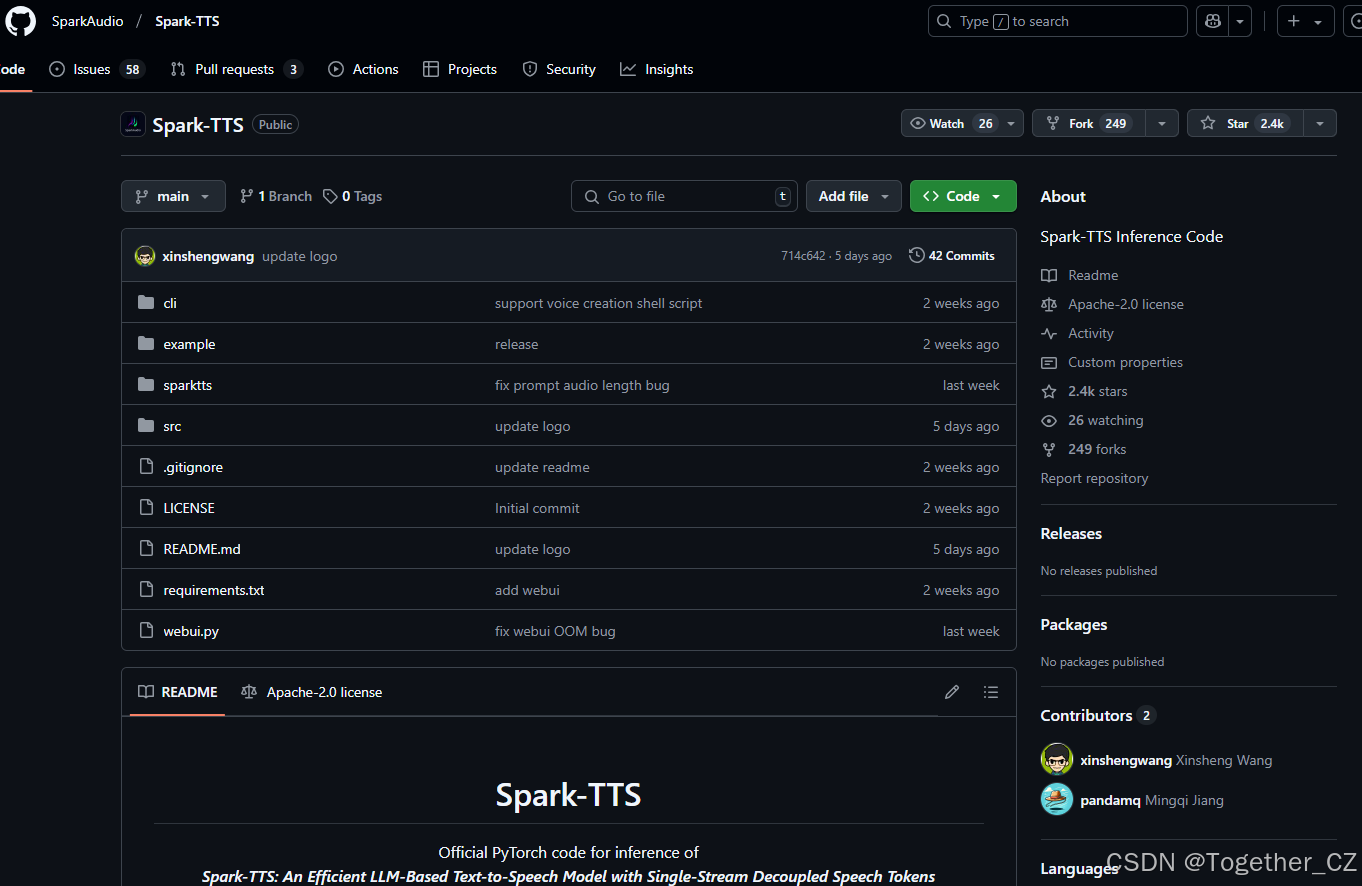Screen dimensions: 1362x886
Task: Open the webui.py file
Action: coord(191,631)
